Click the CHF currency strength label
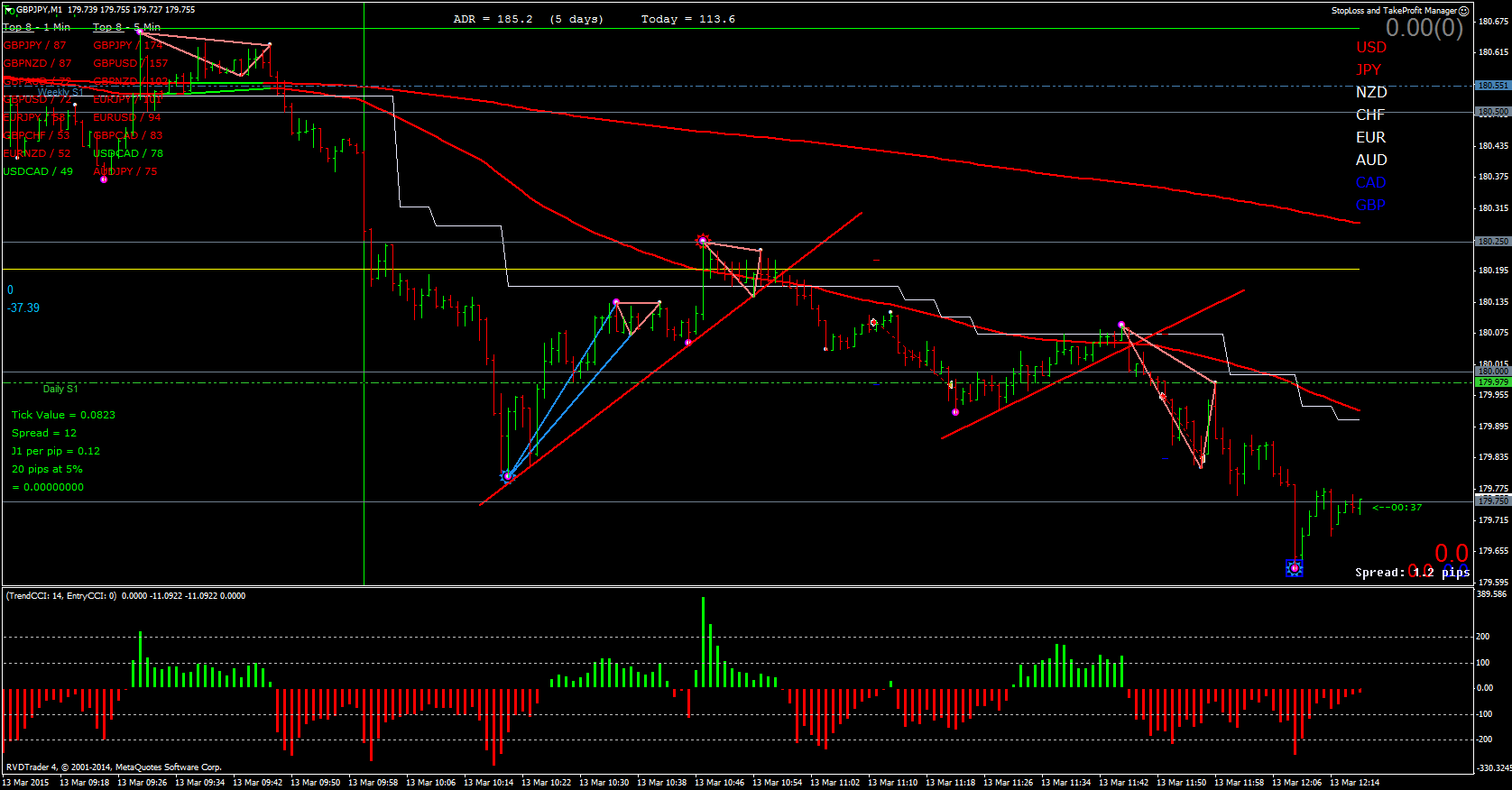 (1370, 115)
